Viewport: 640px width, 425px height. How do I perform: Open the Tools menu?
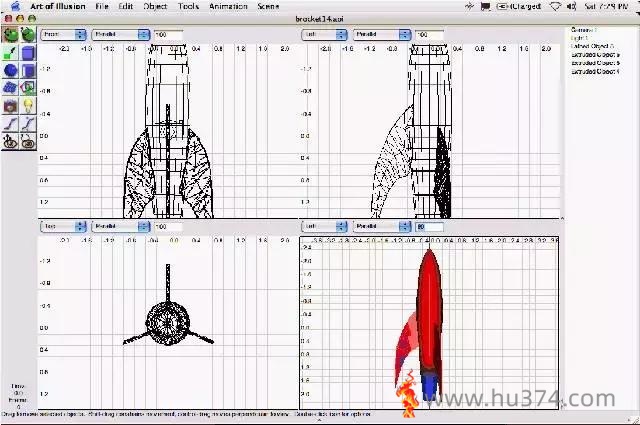(x=188, y=7)
